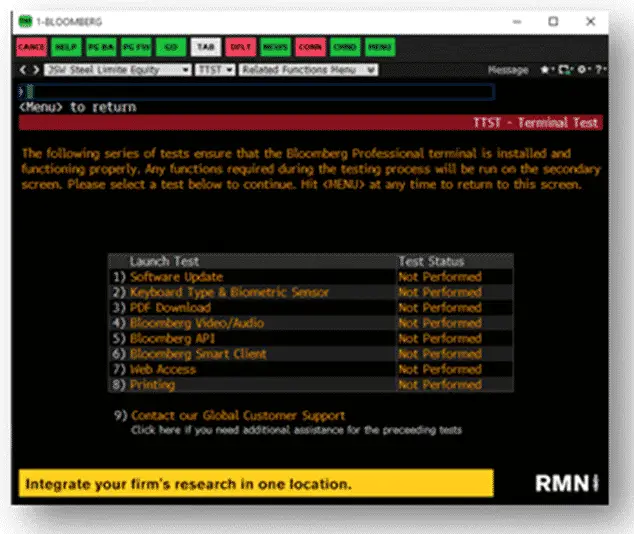Click Software Update's Not Performed status

(x=440, y=277)
